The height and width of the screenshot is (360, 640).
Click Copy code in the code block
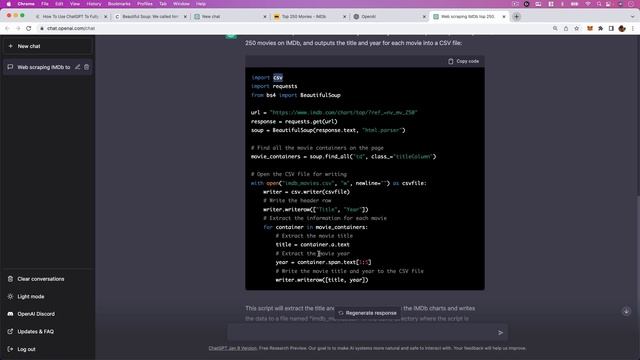(463, 61)
